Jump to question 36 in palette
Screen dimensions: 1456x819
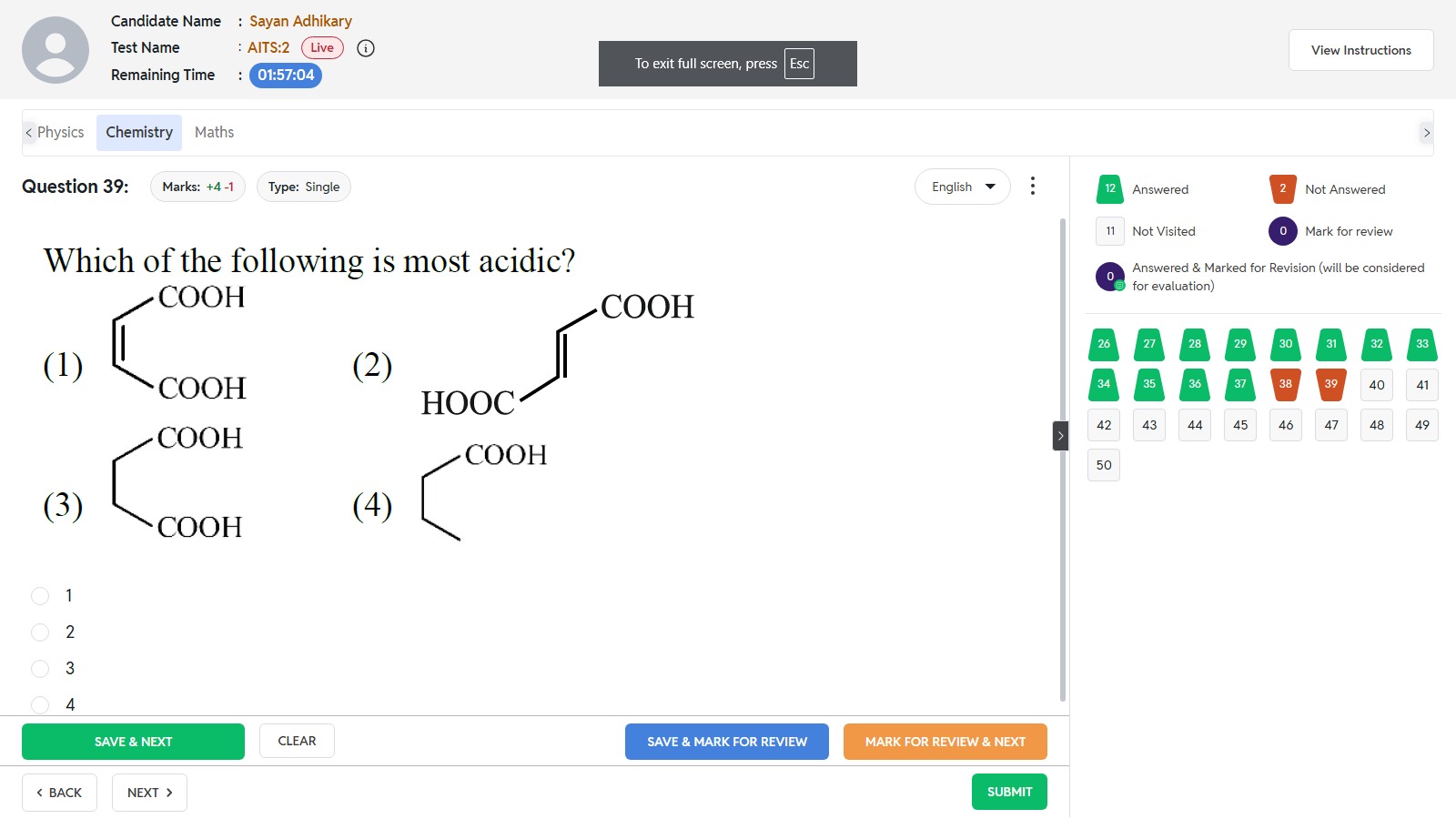pyautogui.click(x=1195, y=384)
